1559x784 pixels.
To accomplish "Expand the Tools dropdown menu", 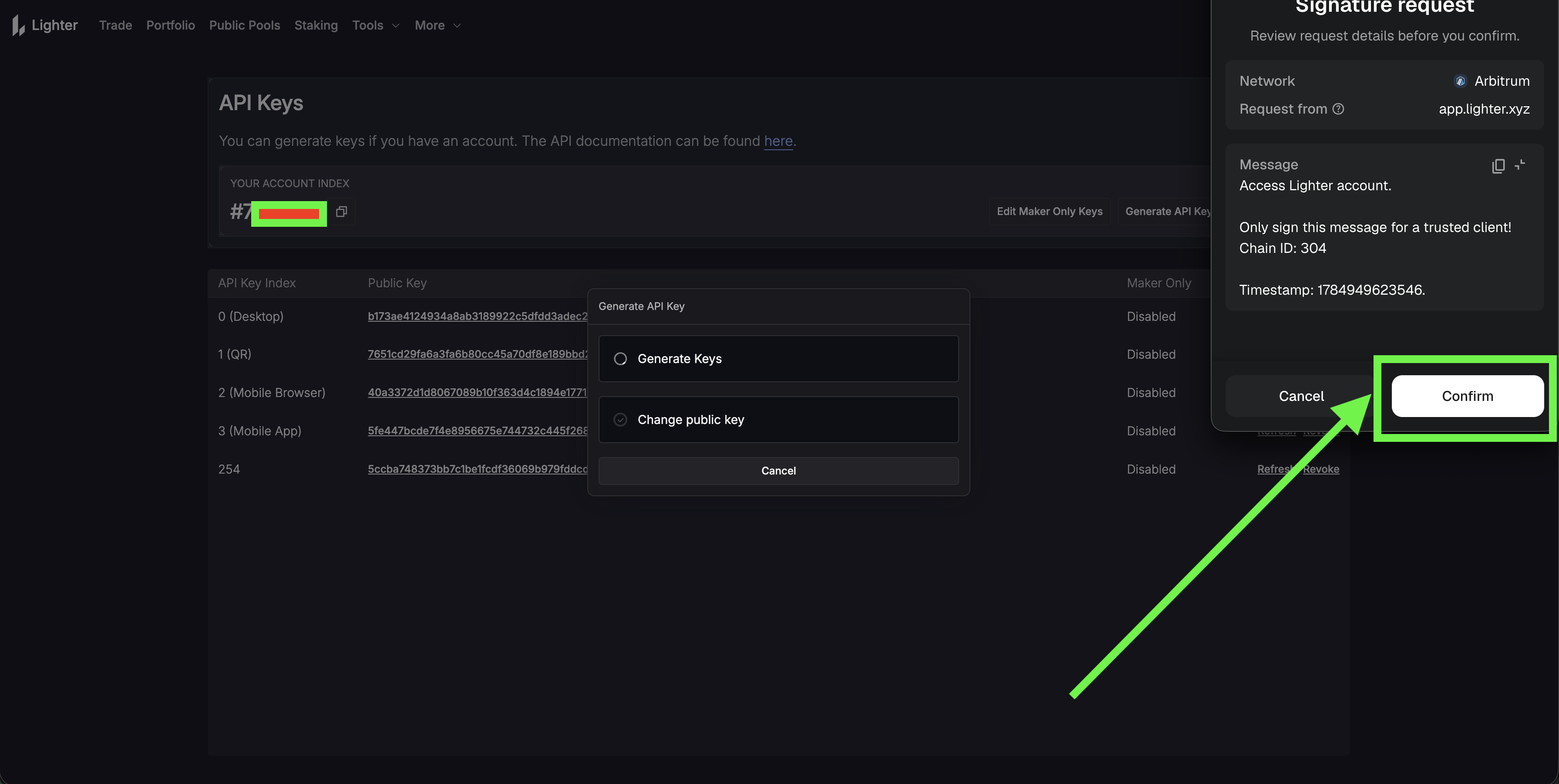I will 376,25.
